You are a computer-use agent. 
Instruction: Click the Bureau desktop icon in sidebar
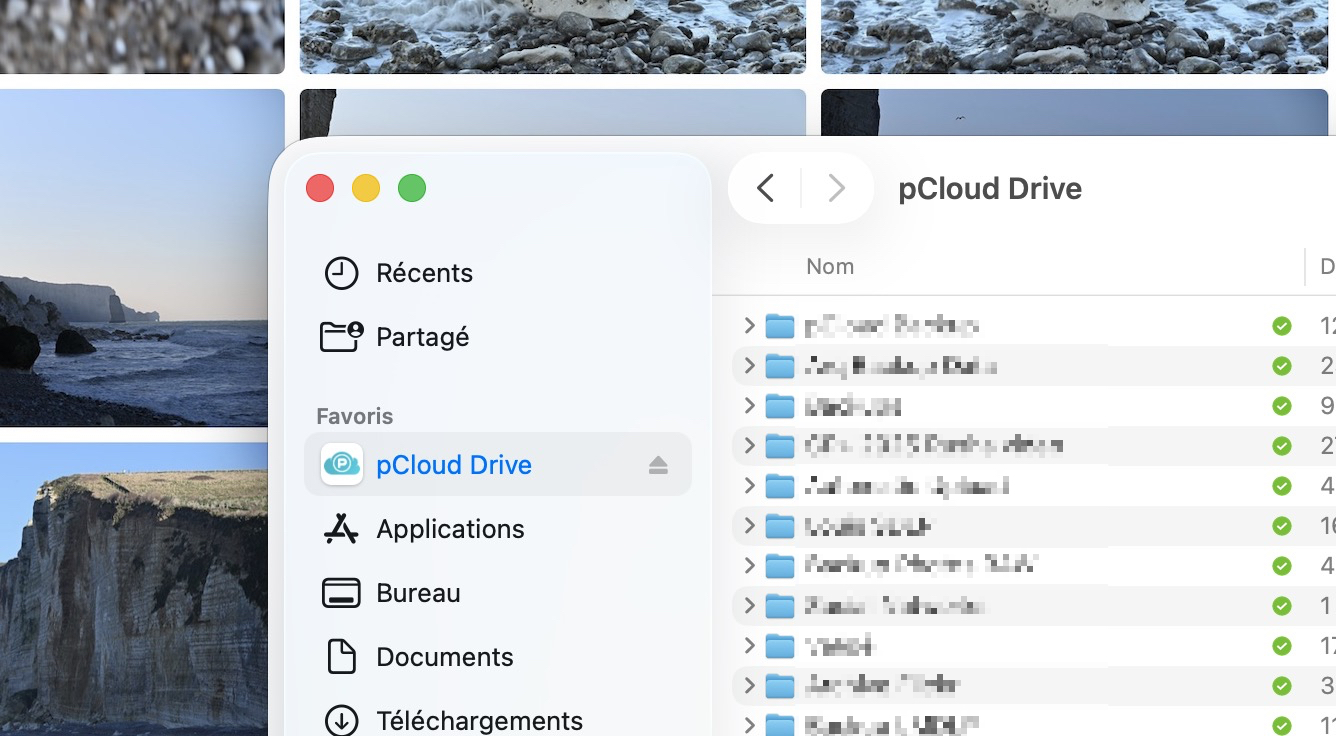341,592
